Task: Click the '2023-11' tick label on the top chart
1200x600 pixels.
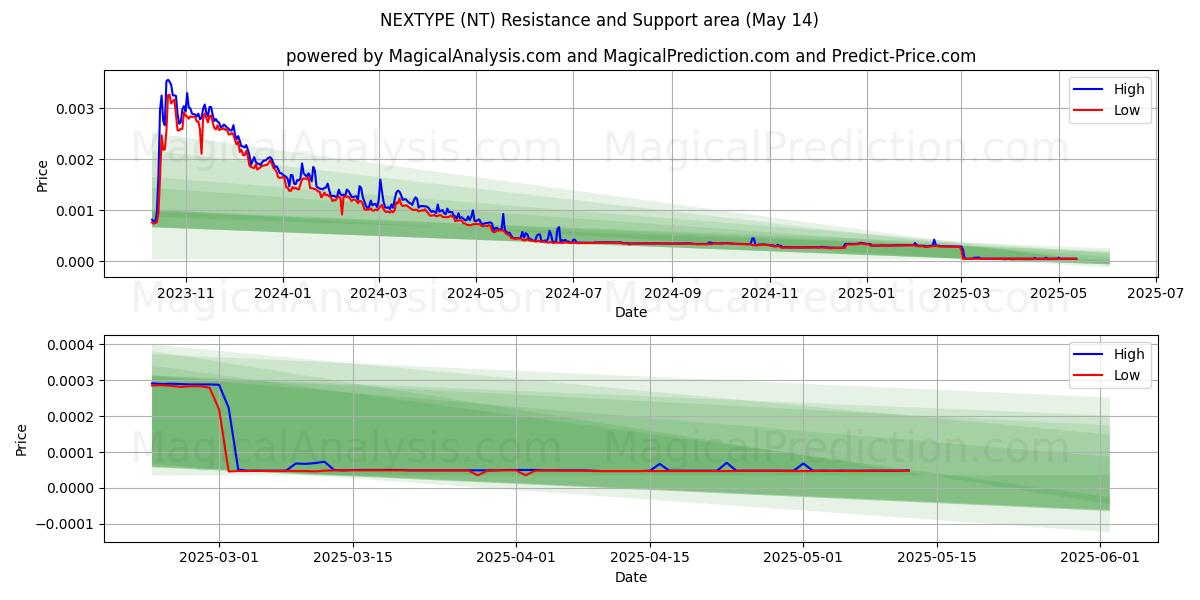Action: click(x=186, y=293)
